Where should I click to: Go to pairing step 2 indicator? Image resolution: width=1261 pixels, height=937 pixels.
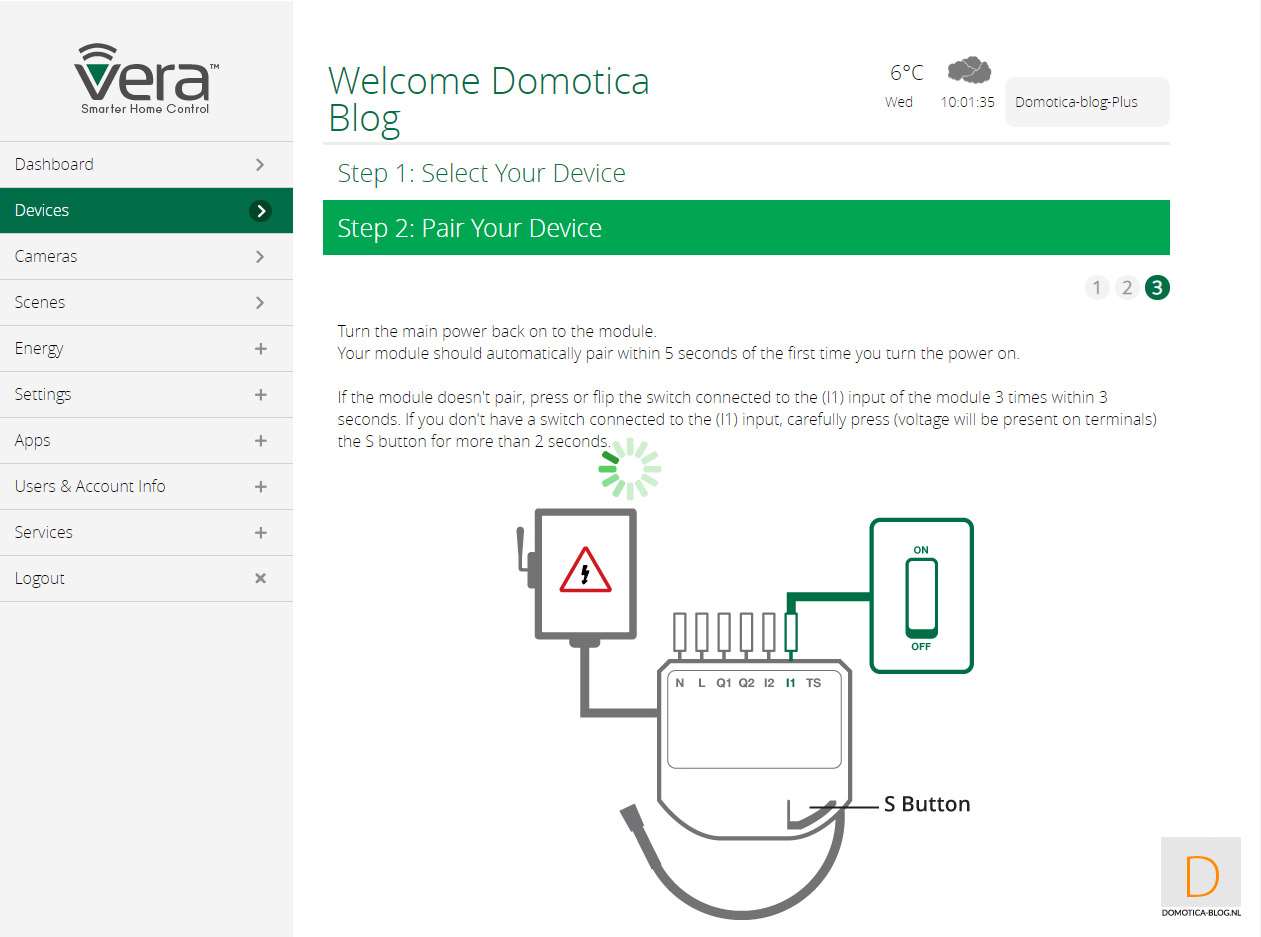[1127, 288]
